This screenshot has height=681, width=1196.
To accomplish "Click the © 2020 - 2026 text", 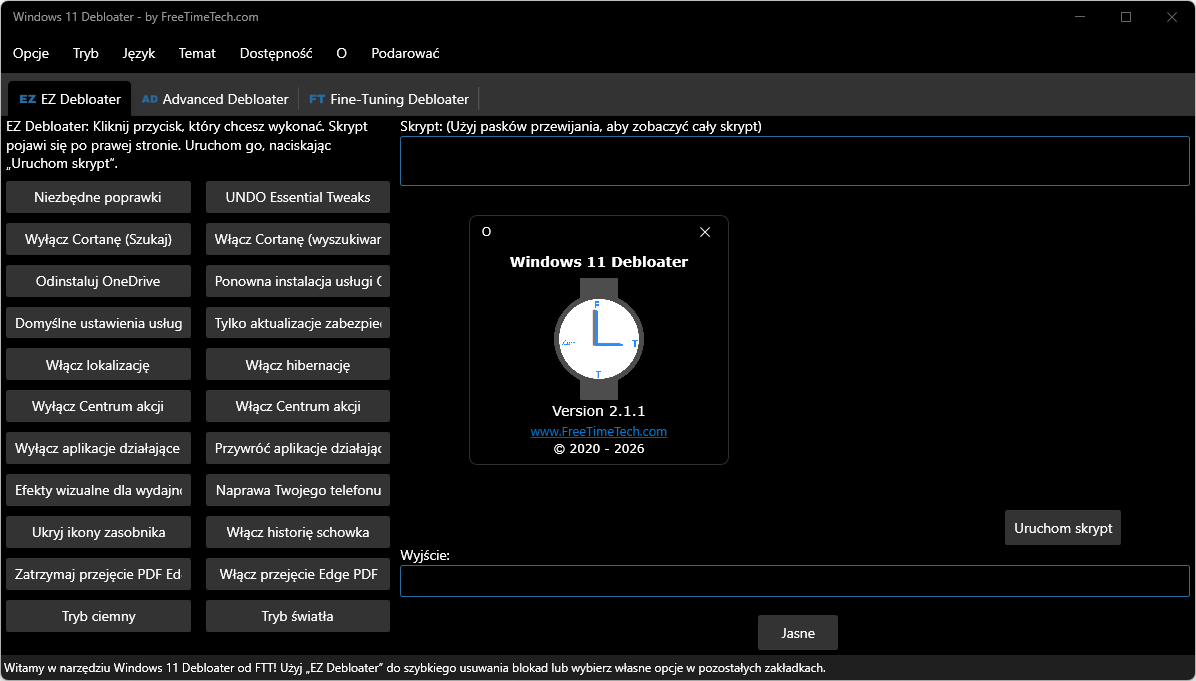I will pyautogui.click(x=599, y=448).
